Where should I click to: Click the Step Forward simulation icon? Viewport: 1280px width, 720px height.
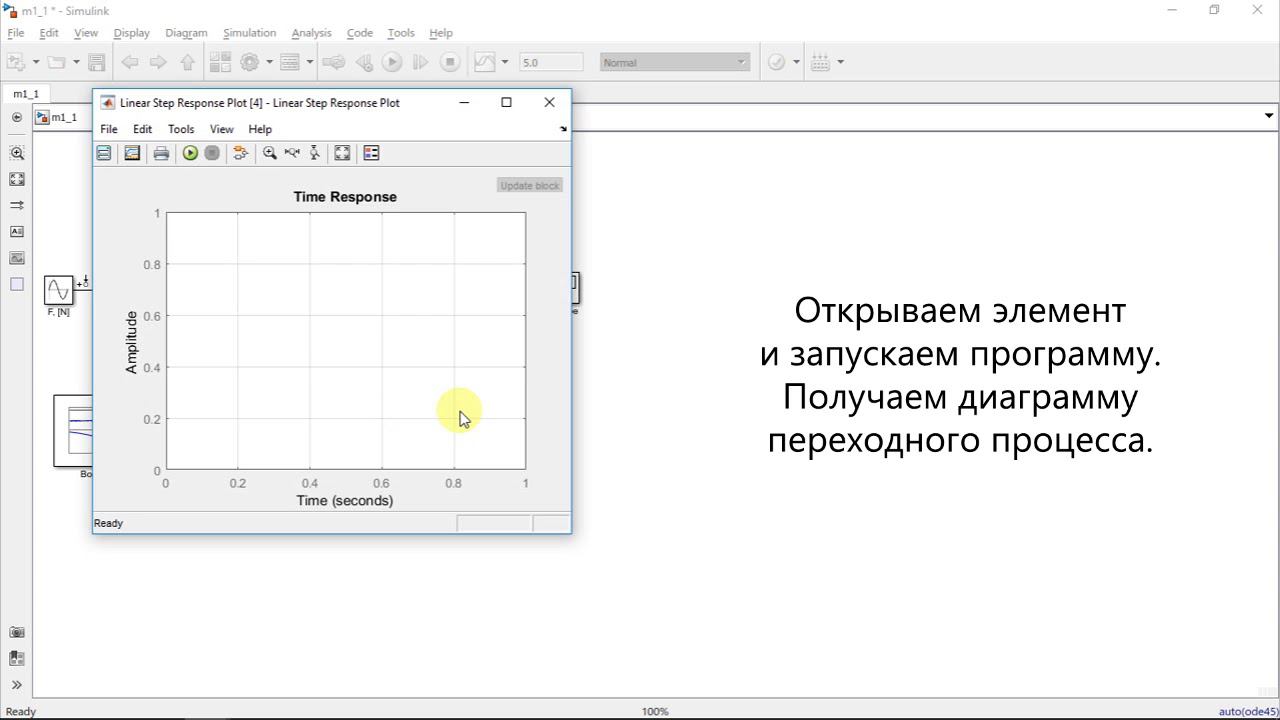pos(420,62)
